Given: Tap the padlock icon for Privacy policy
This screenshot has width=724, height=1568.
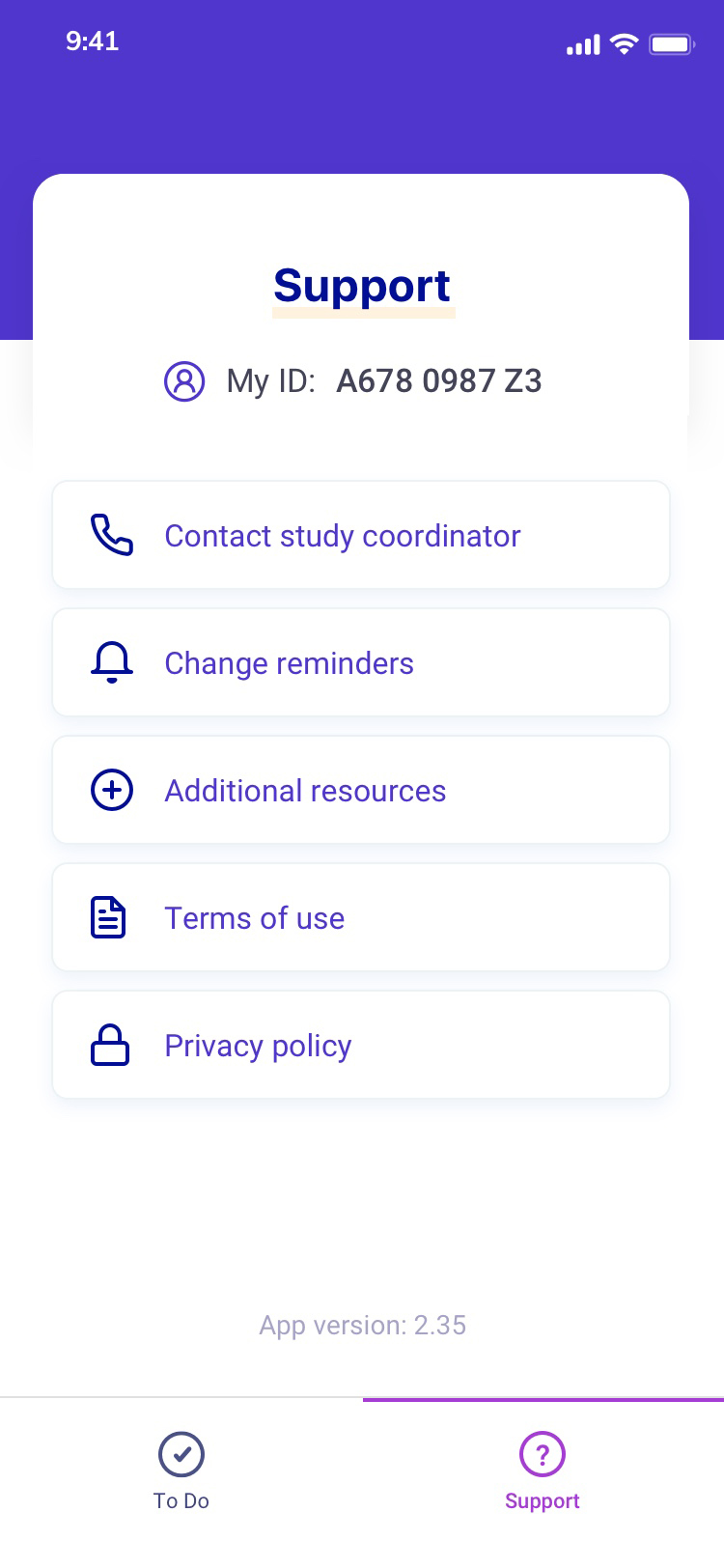Looking at the screenshot, I should 110,1045.
